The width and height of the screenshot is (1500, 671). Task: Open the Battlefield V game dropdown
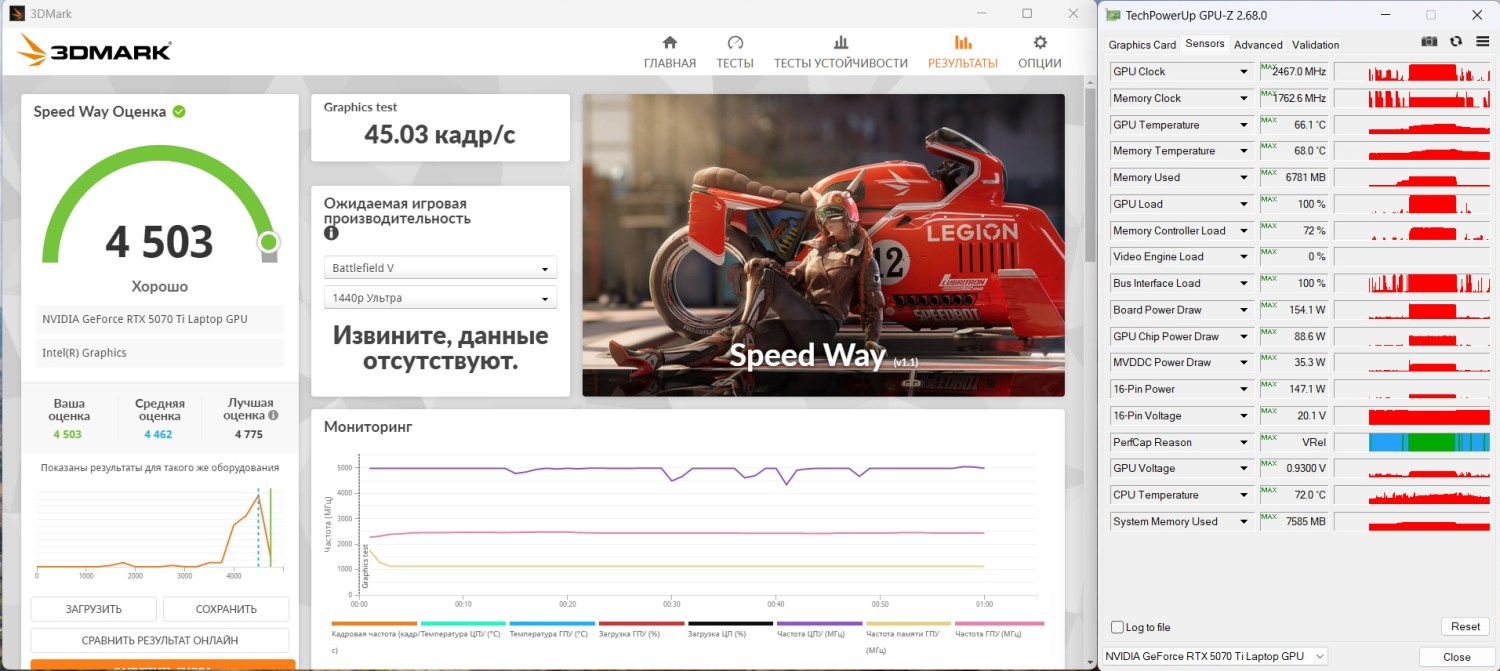click(440, 268)
